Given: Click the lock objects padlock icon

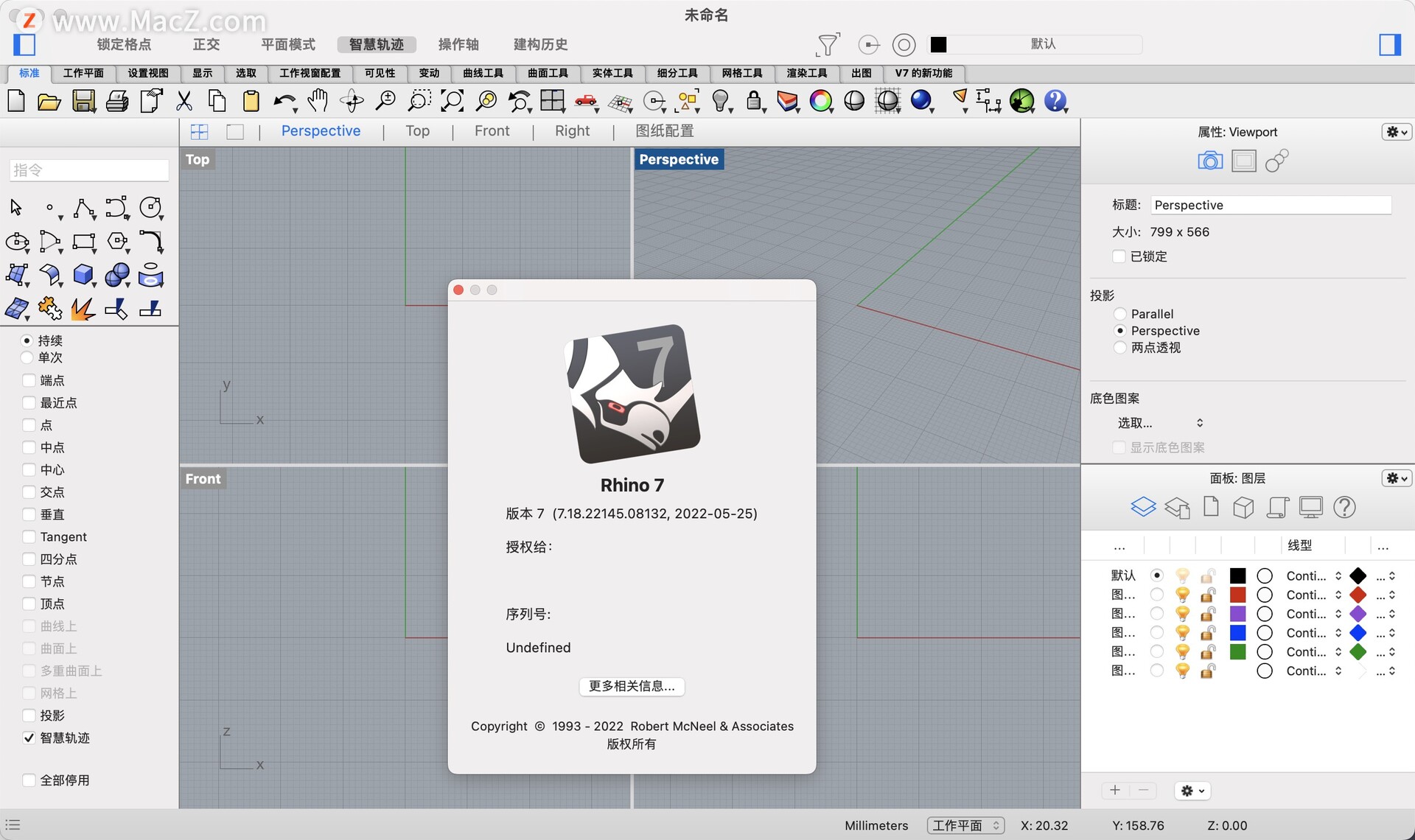Looking at the screenshot, I should (753, 101).
